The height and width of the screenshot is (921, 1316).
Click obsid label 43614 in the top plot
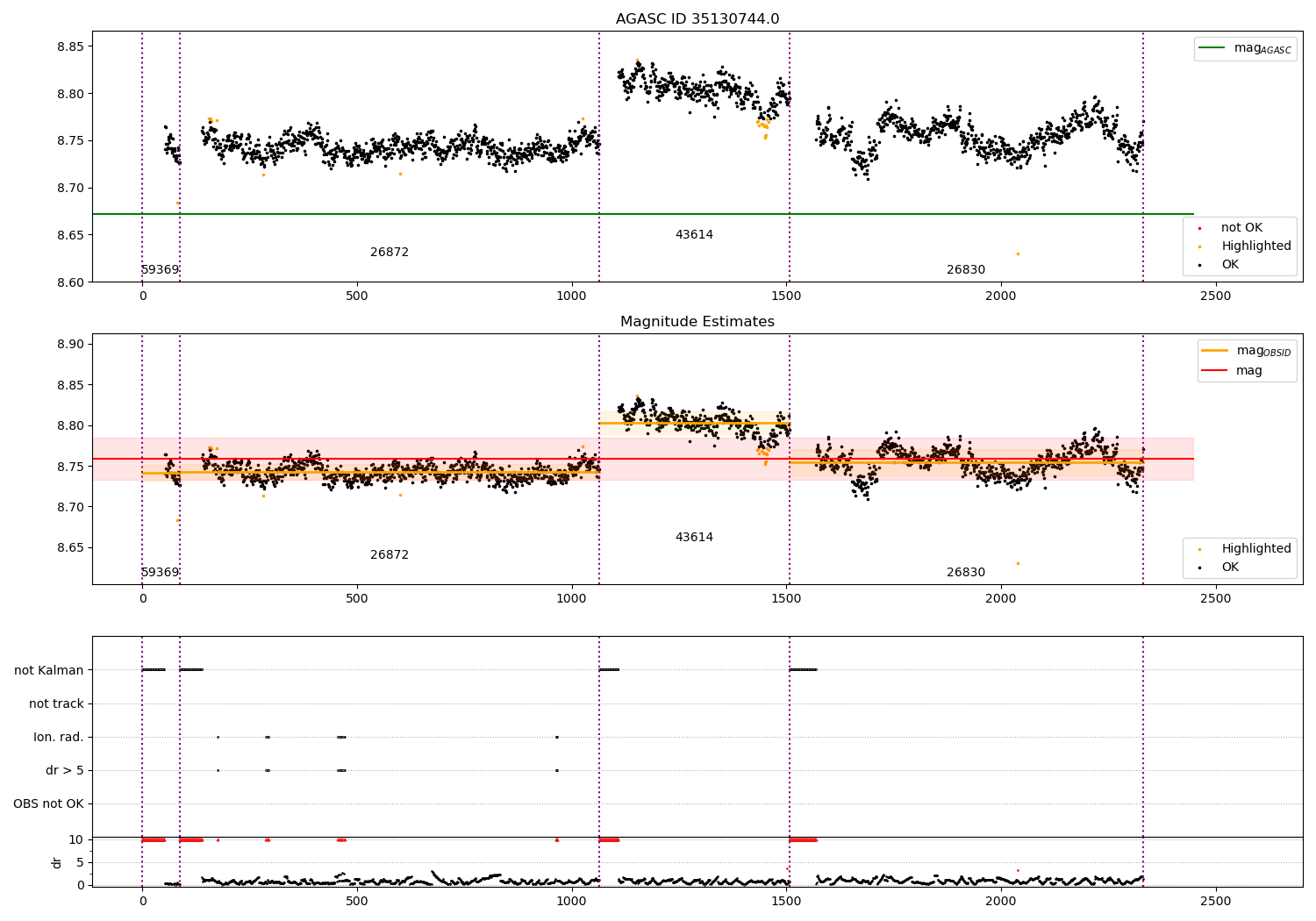(694, 235)
